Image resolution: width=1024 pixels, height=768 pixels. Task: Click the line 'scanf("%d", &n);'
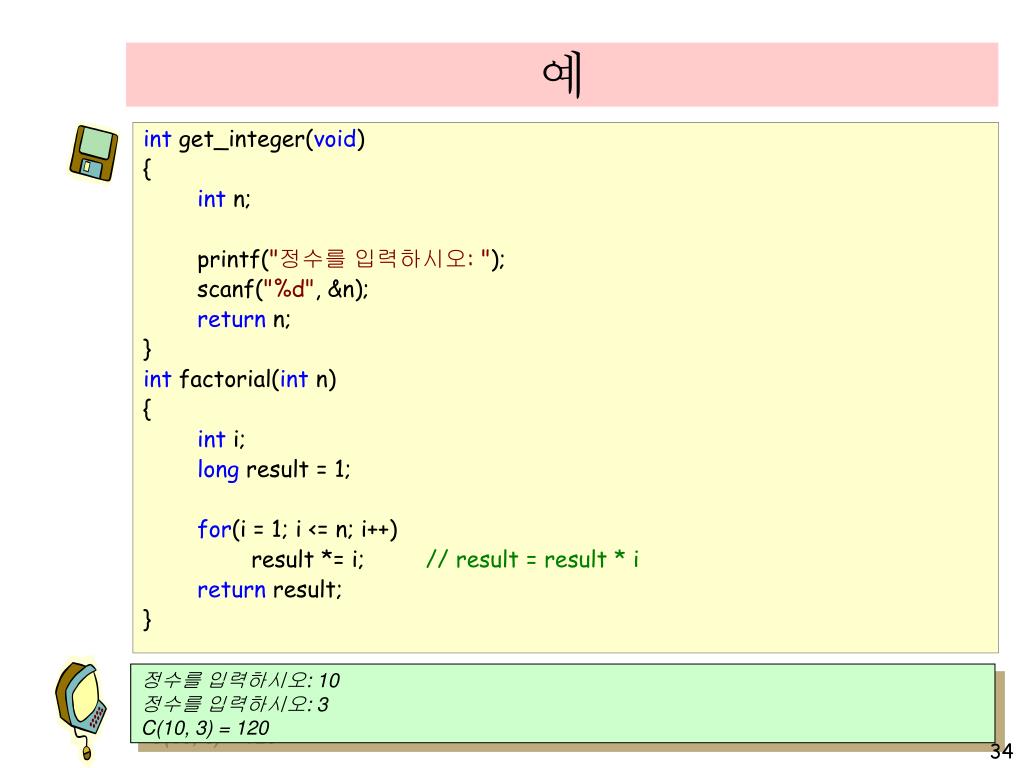click(283, 289)
